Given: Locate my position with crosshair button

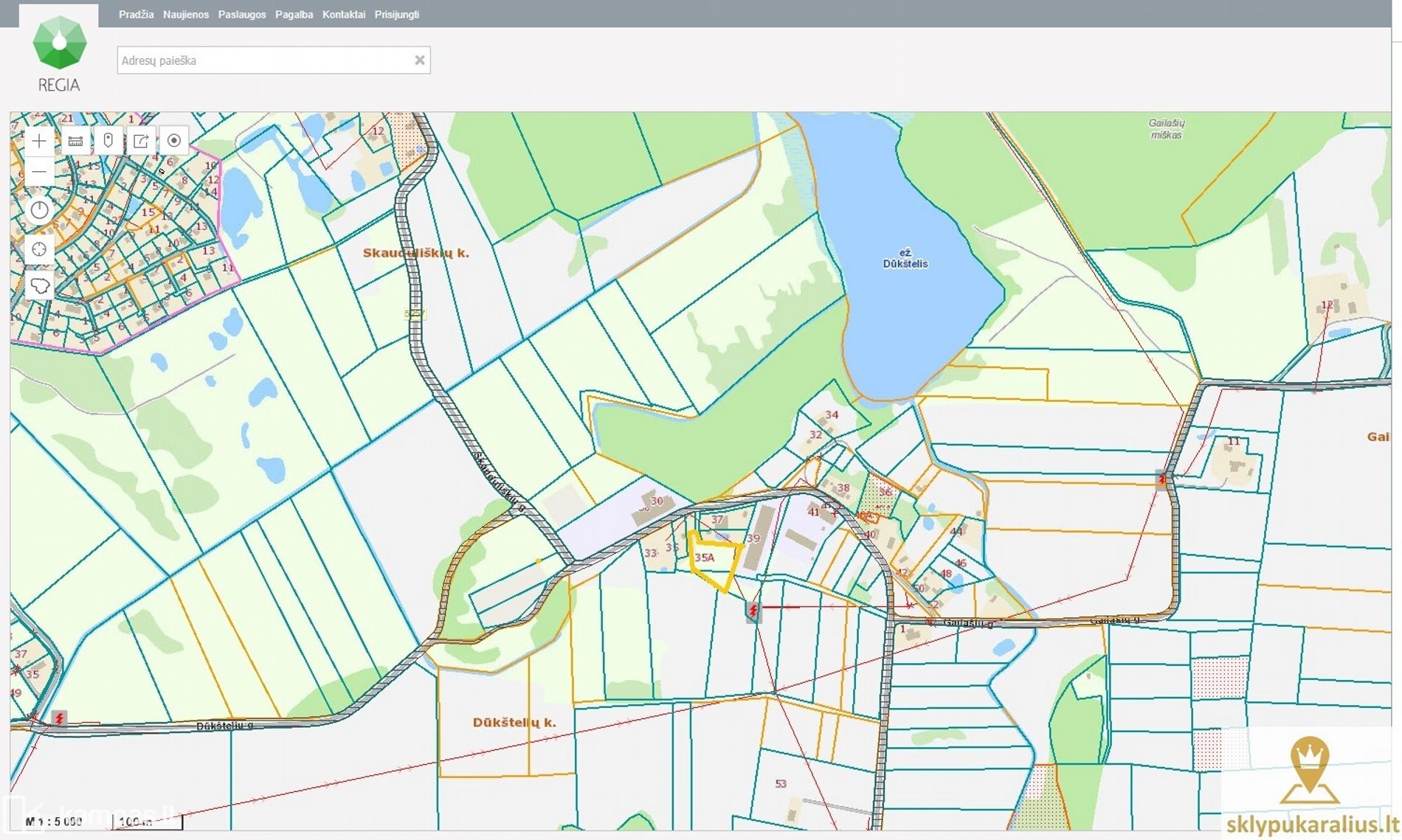Looking at the screenshot, I should coord(39,249).
